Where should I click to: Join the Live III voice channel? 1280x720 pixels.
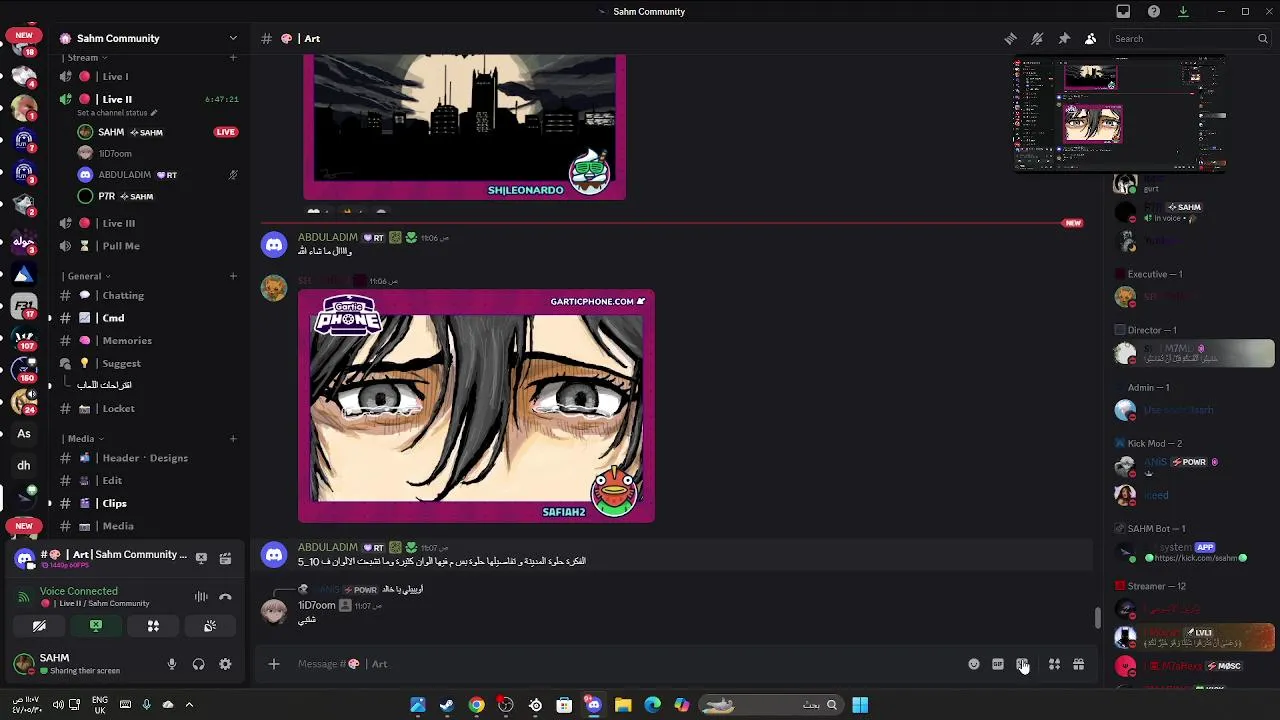click(150, 223)
